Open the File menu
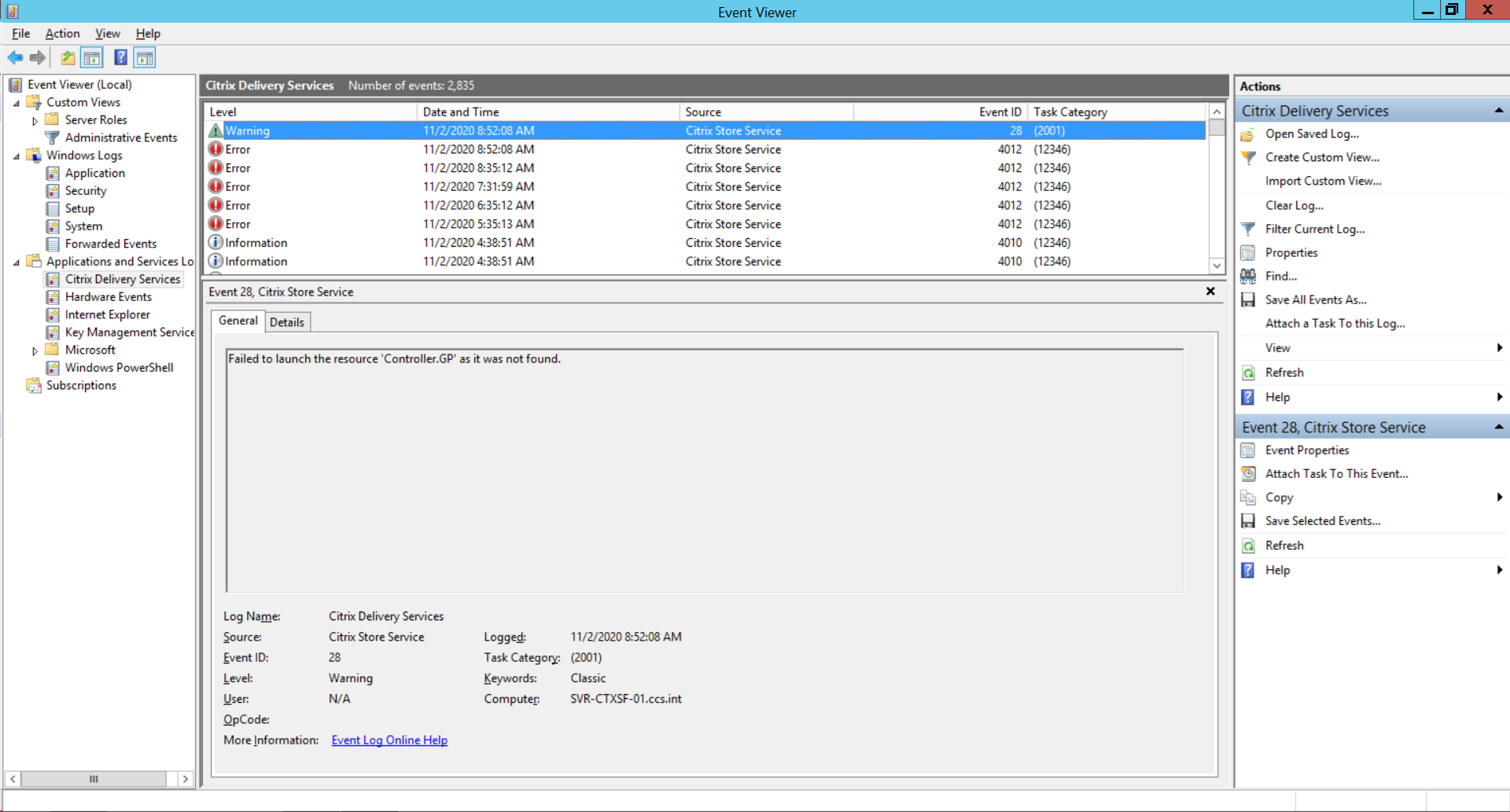1510x812 pixels. point(21,33)
